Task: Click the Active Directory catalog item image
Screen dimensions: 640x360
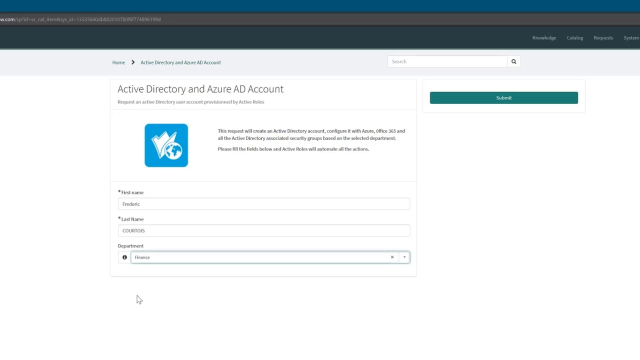Action: [166, 145]
